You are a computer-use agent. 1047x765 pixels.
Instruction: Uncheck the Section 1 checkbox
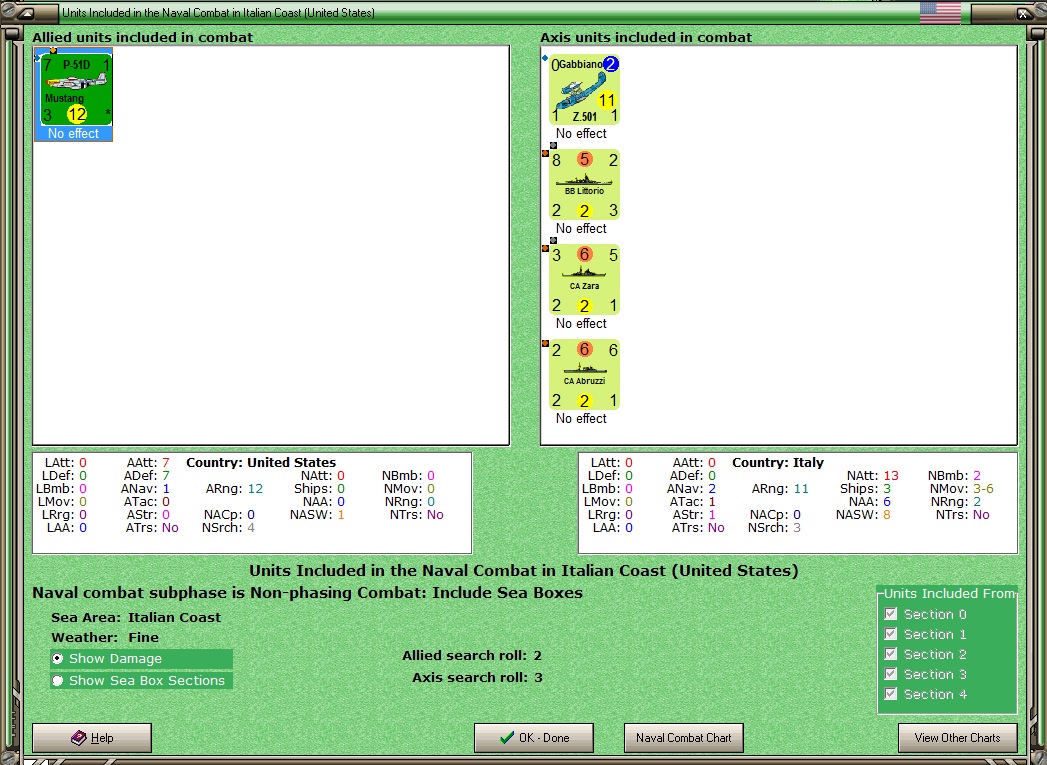click(x=891, y=634)
